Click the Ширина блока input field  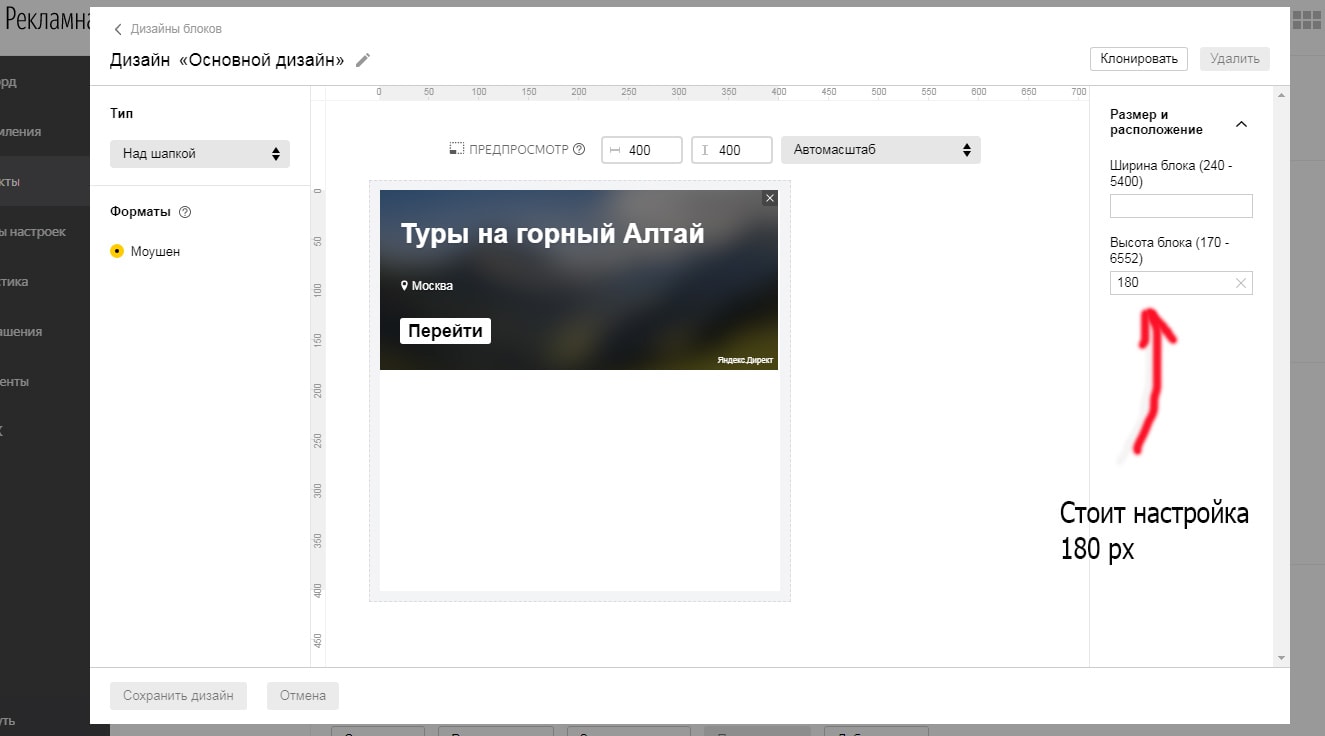(1181, 206)
